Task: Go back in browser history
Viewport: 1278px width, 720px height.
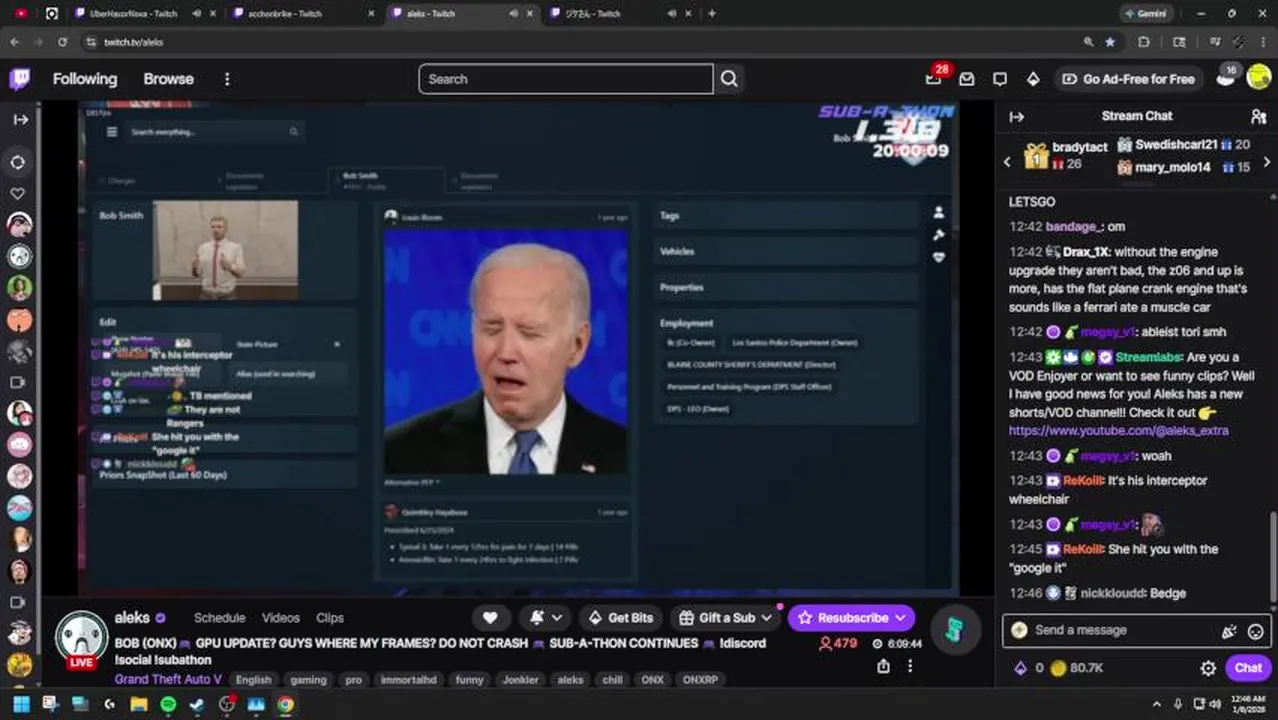Action: pyautogui.click(x=14, y=42)
